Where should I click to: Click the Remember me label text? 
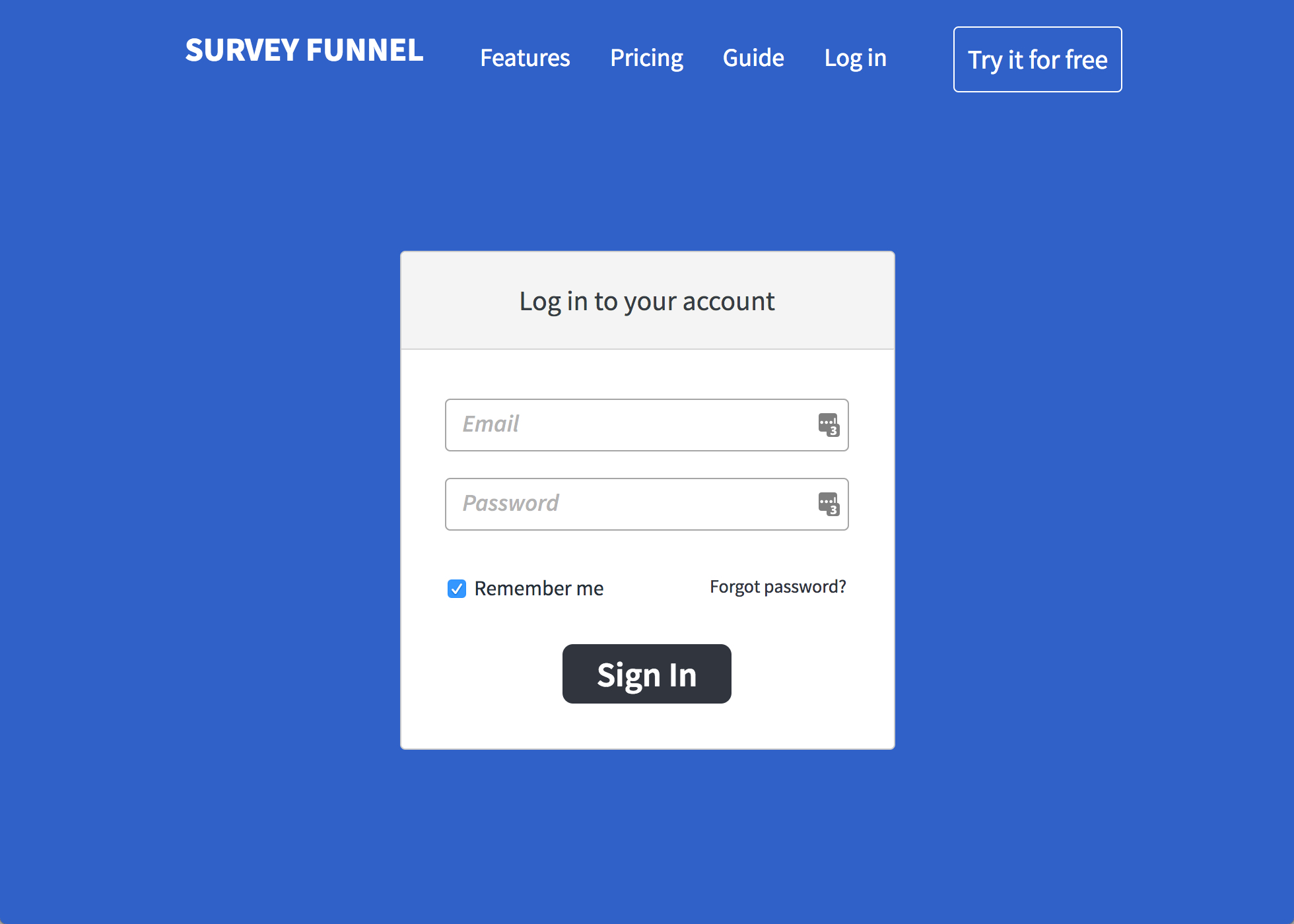[x=539, y=588]
